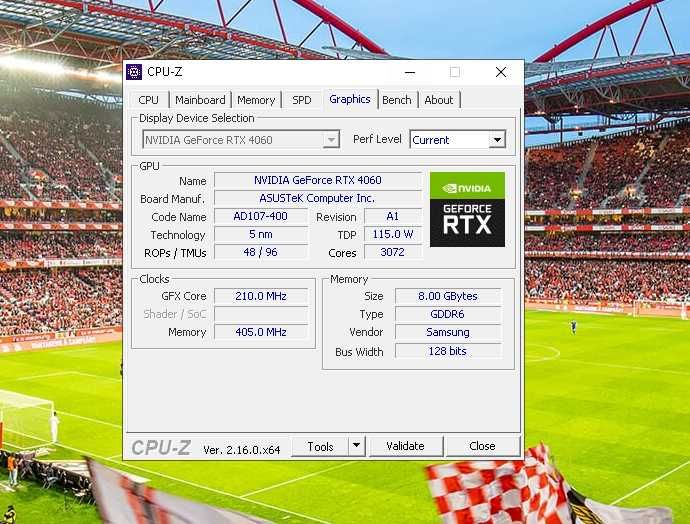Click the Tools button
This screenshot has width=690, height=524.
click(320, 447)
